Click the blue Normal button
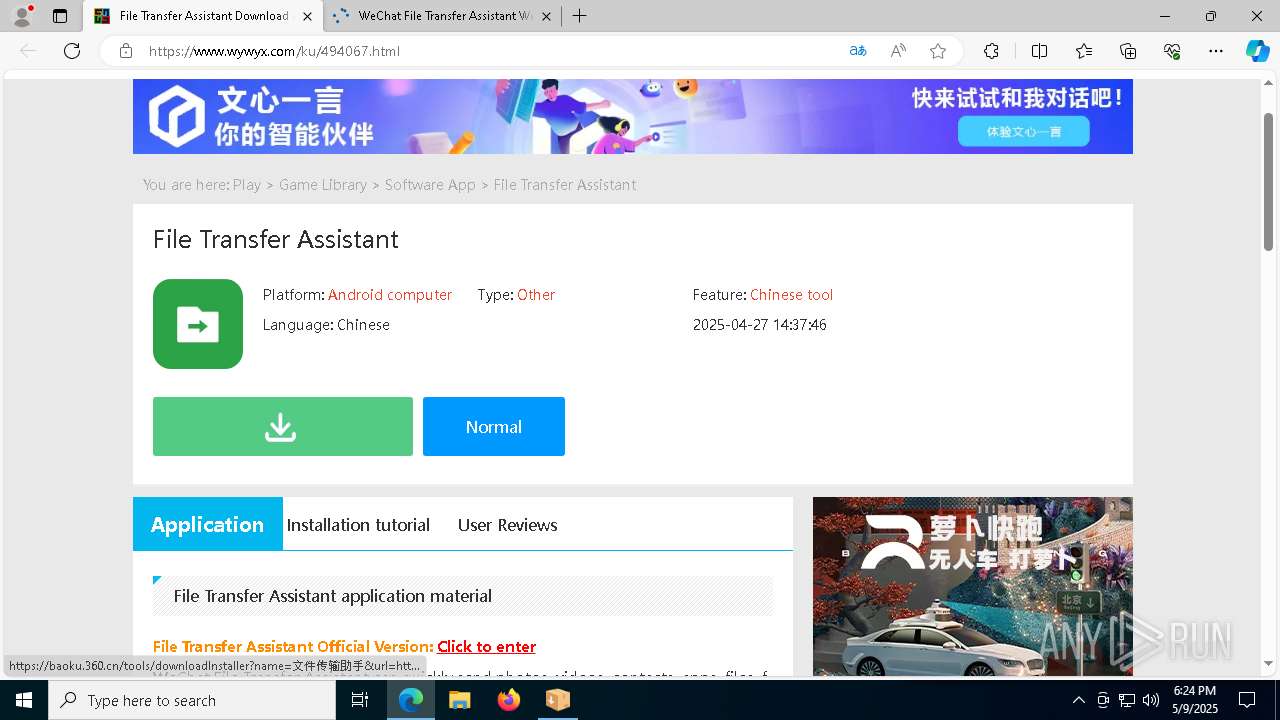This screenshot has width=1280, height=720. click(494, 427)
